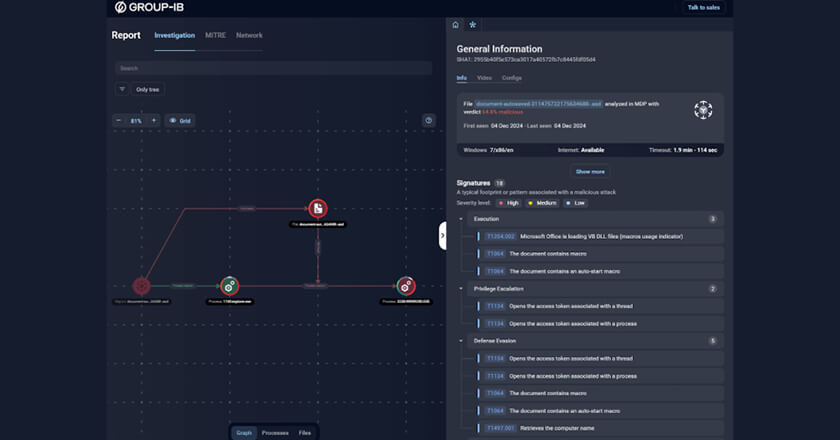Select the red origin node at left
Viewport: 840px width, 440px height.
[x=141, y=286]
